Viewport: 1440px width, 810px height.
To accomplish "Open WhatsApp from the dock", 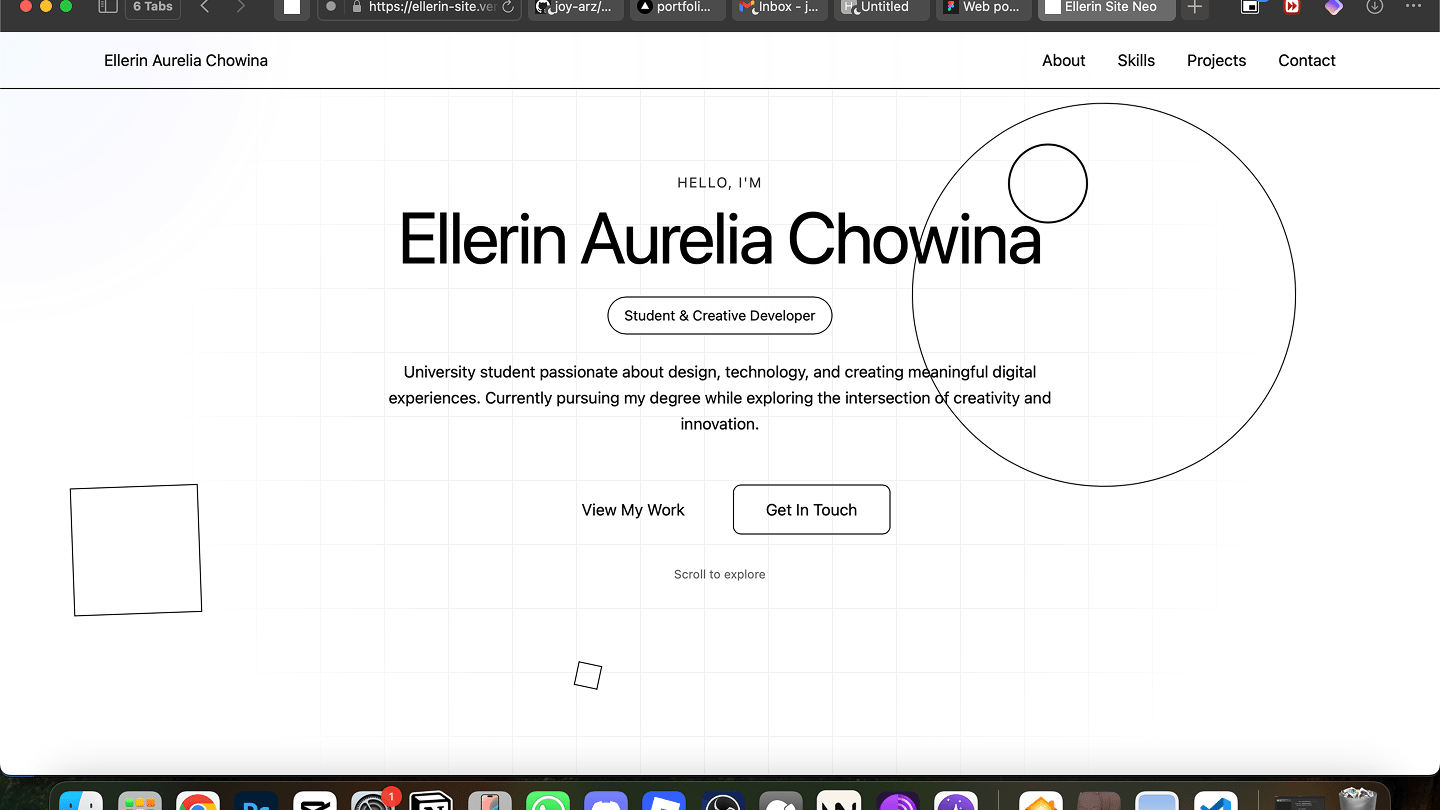I will pos(547,800).
